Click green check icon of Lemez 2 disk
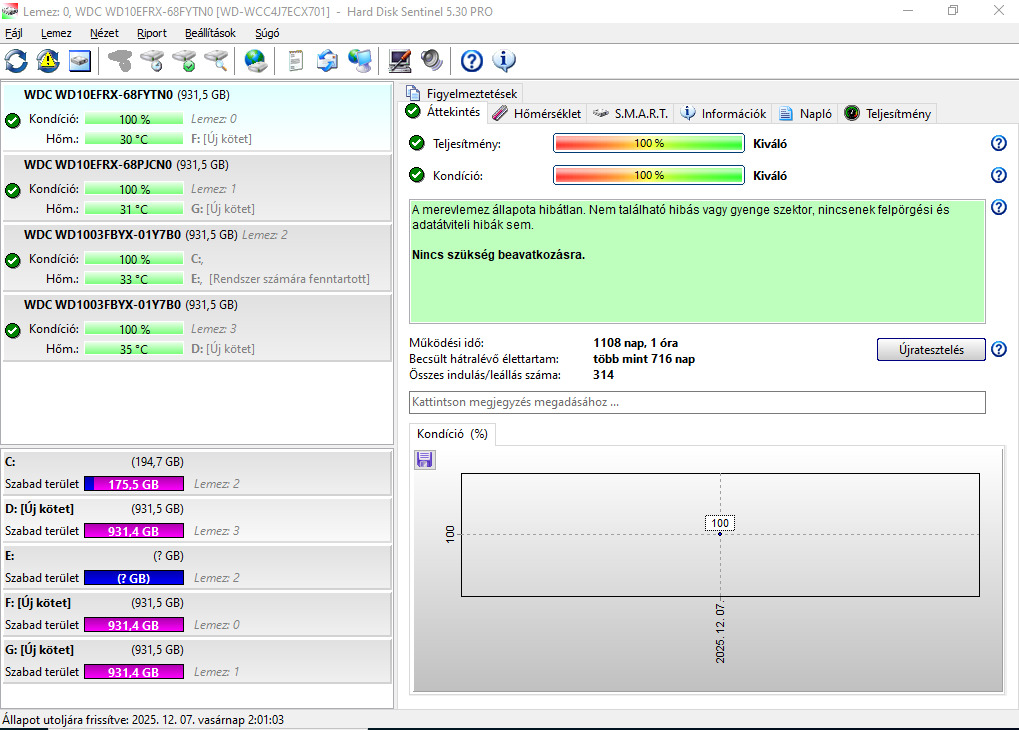This screenshot has height=730, width=1019. (x=13, y=261)
